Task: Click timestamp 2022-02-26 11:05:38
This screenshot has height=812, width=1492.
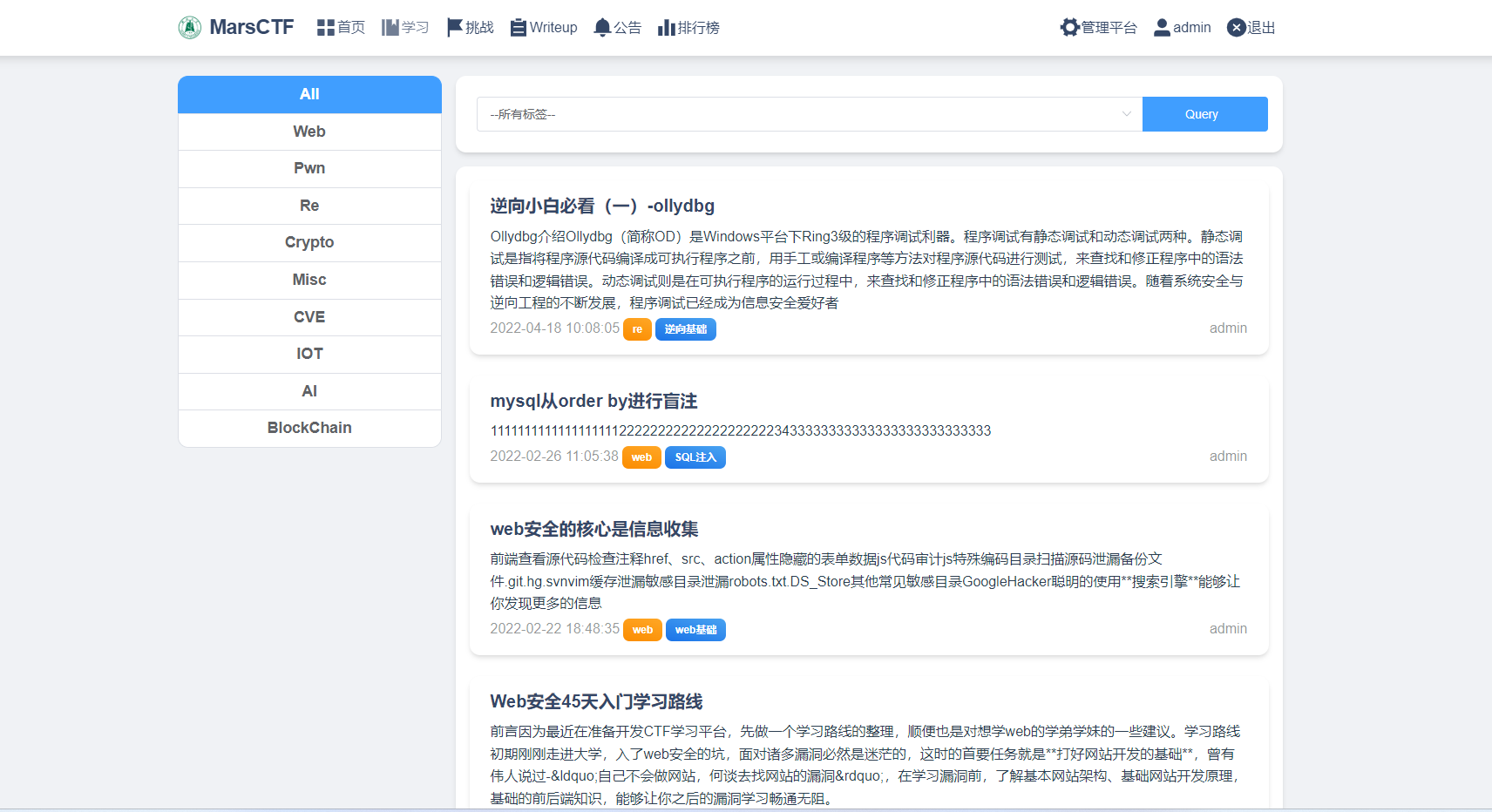Action: (x=554, y=457)
